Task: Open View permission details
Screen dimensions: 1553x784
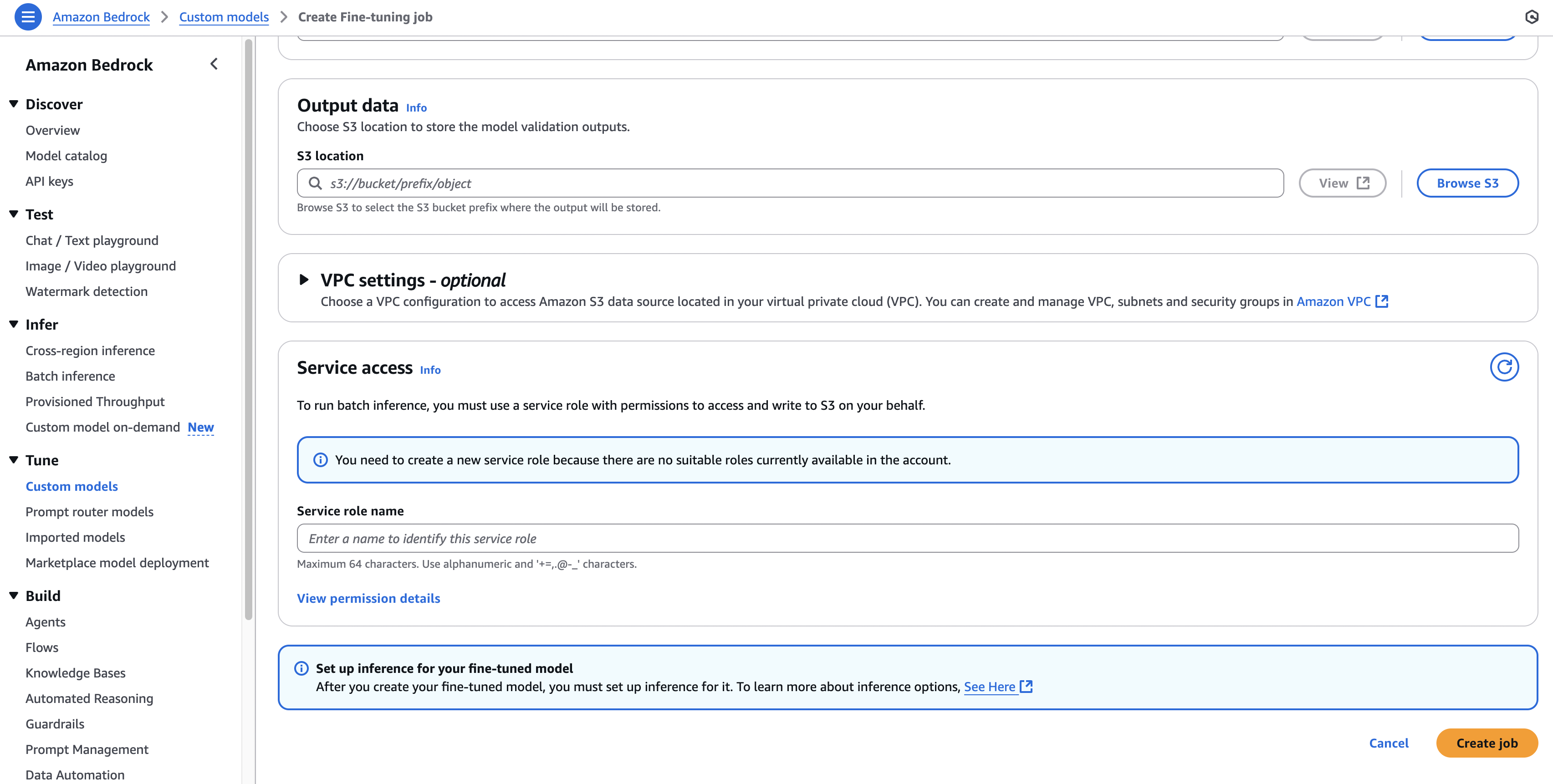Action: click(368, 598)
